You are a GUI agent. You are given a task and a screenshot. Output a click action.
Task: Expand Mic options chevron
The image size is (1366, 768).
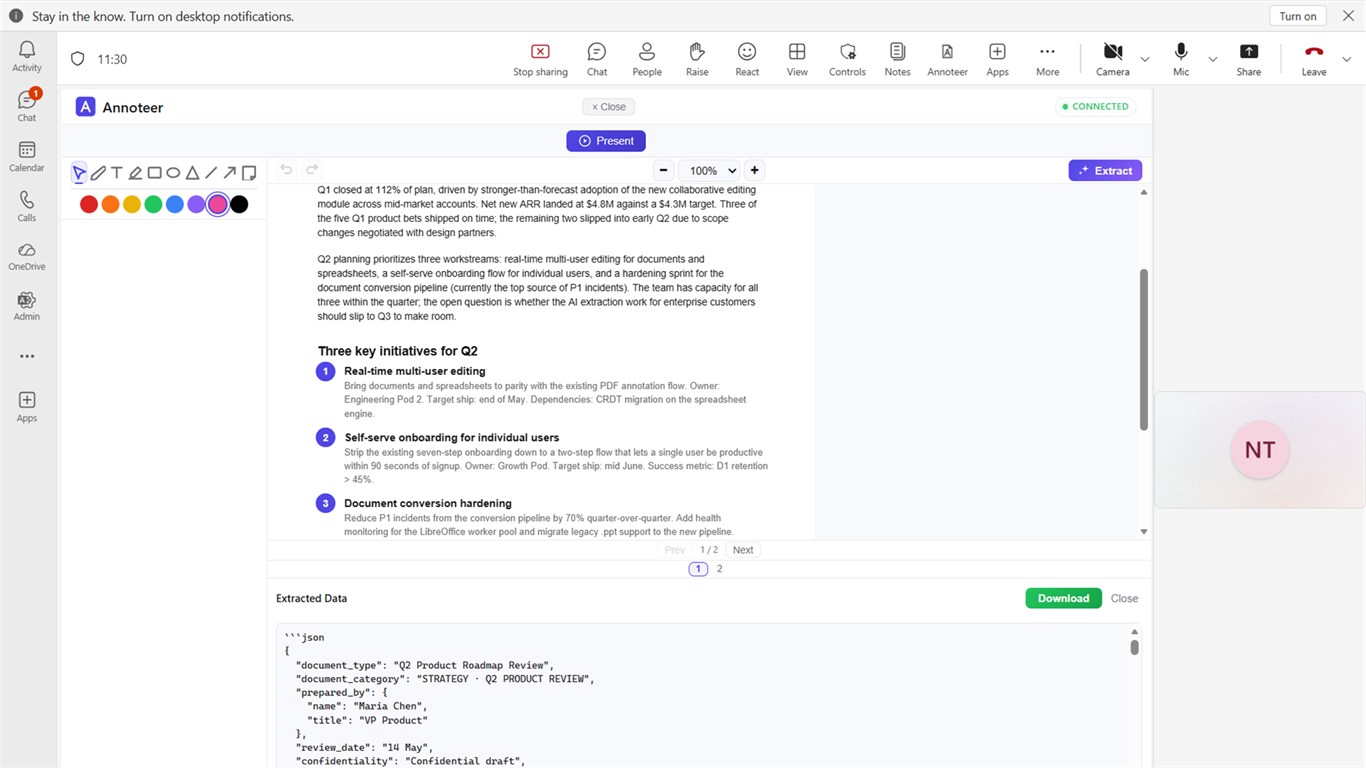tap(1213, 59)
